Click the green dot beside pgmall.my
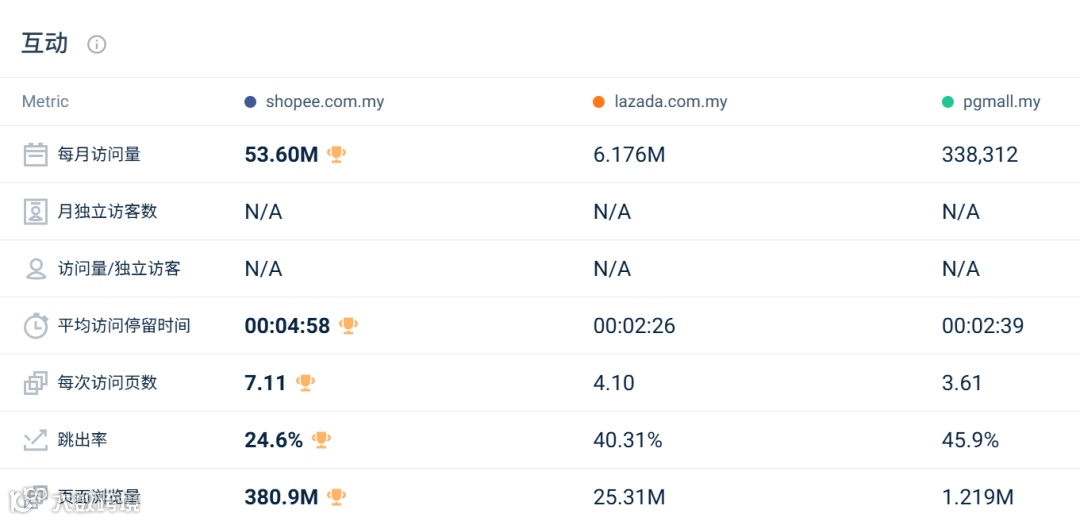Screen dimensions: 1080x521 click(x=948, y=102)
